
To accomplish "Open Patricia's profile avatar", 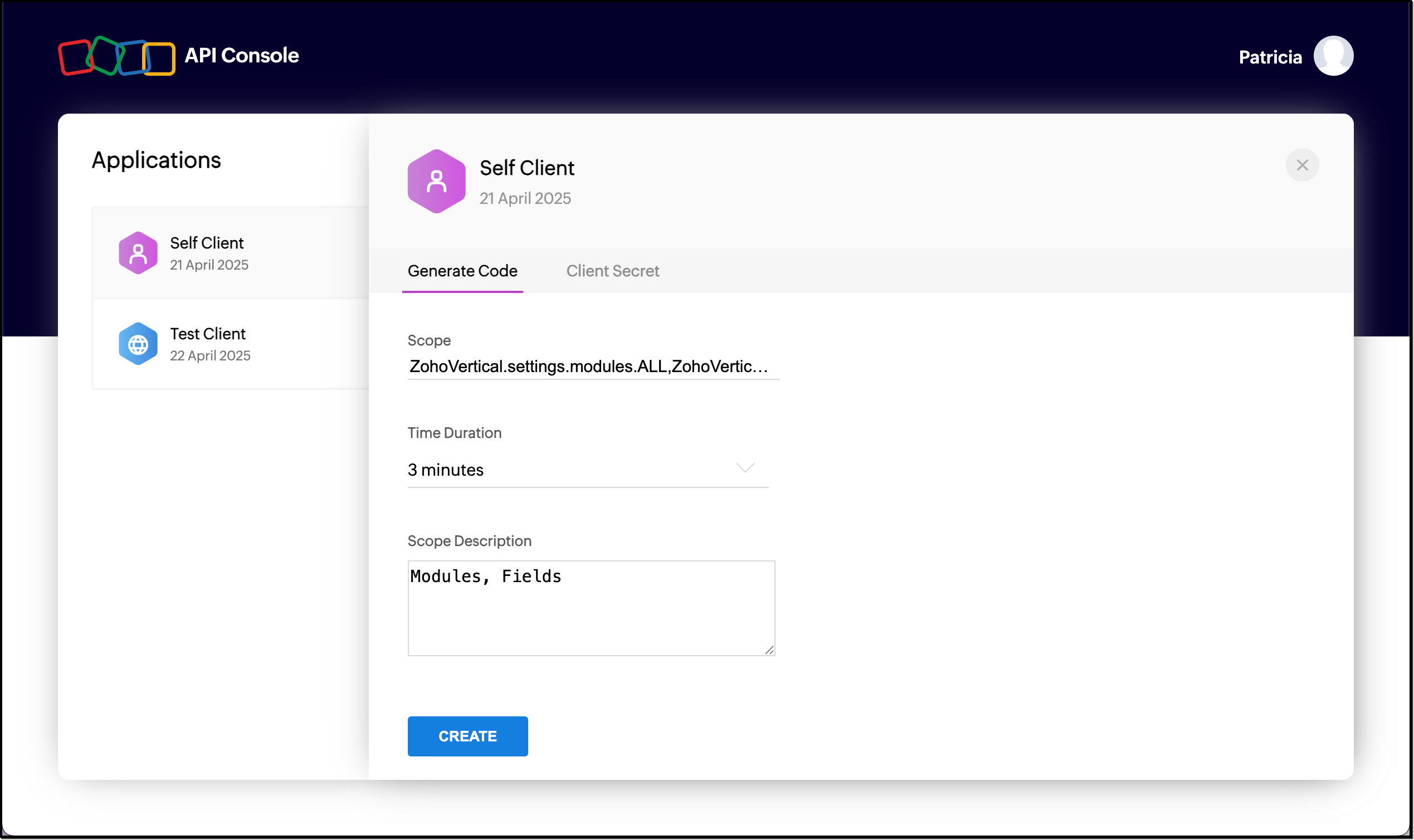I will [x=1333, y=56].
